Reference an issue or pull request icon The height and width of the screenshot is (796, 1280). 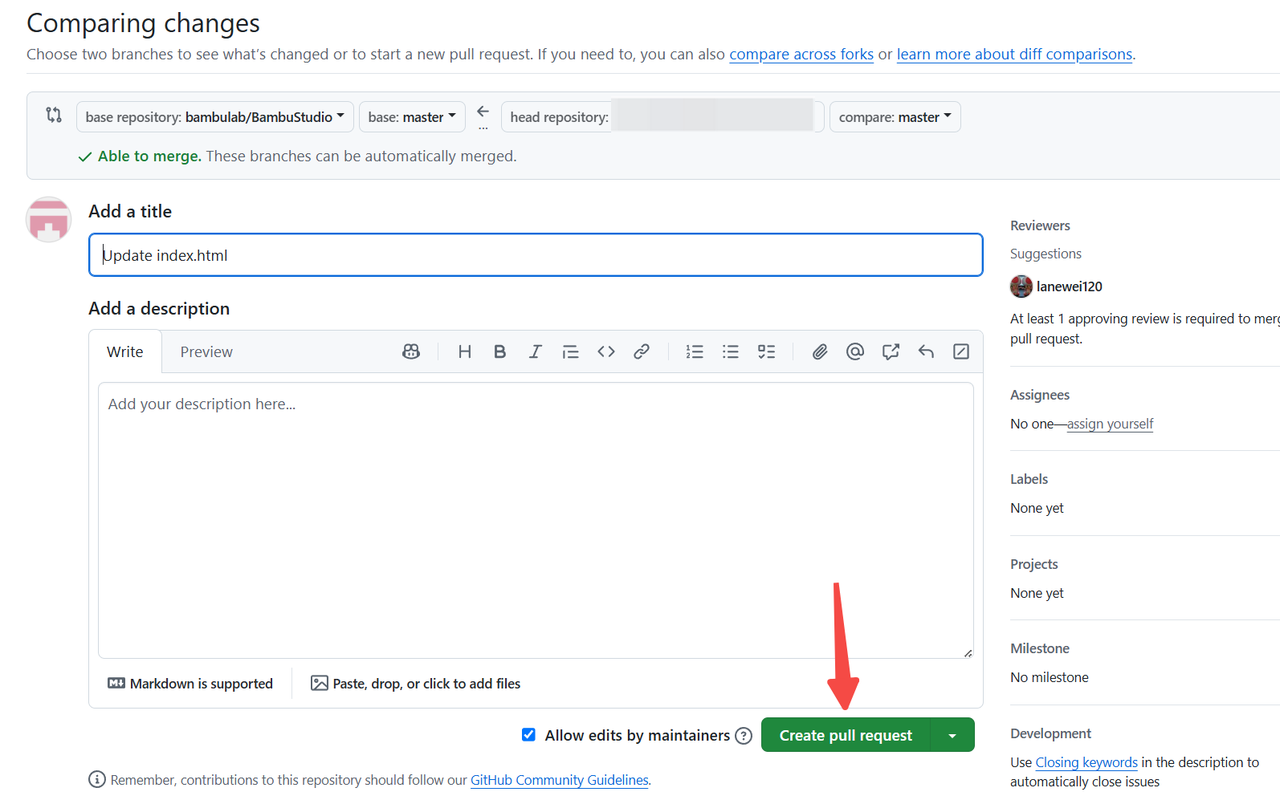(x=891, y=352)
